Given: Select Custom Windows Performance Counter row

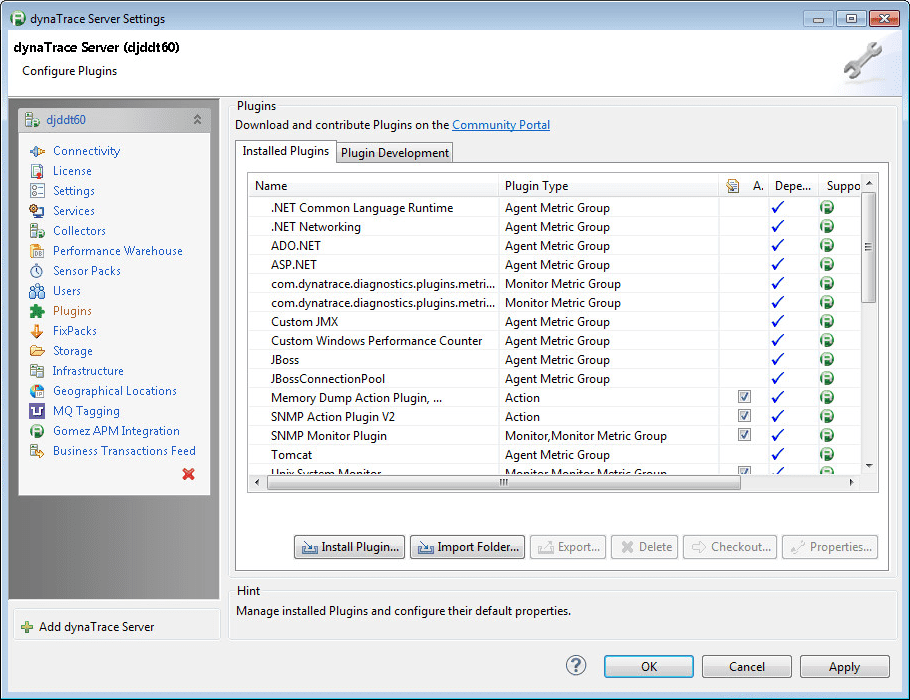Looking at the screenshot, I should pos(554,341).
